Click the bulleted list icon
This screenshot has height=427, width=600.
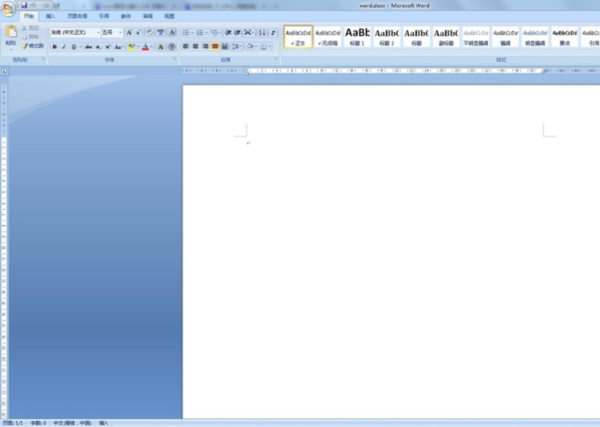(186, 33)
